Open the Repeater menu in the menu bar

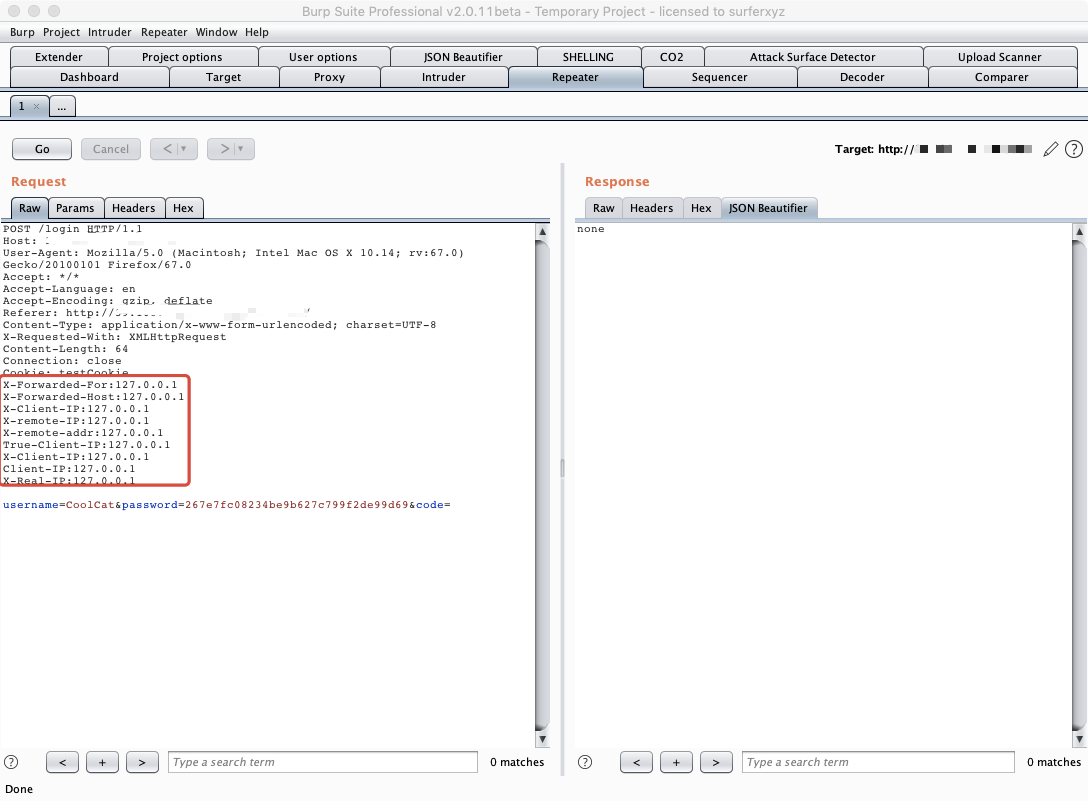(x=163, y=31)
